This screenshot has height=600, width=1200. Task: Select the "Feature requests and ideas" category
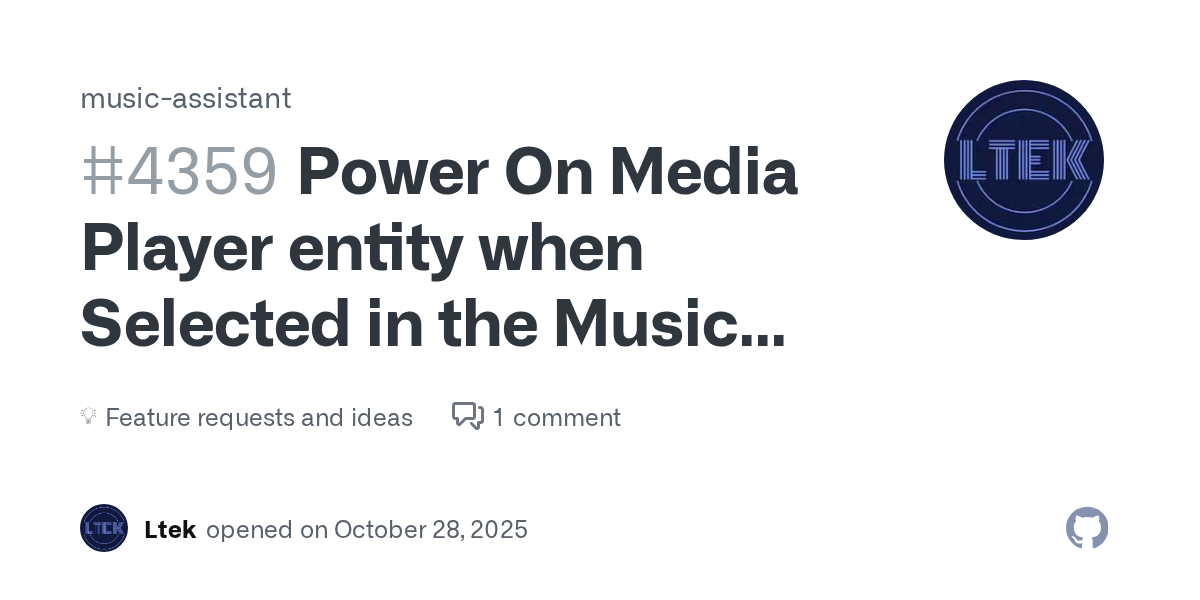click(x=258, y=417)
